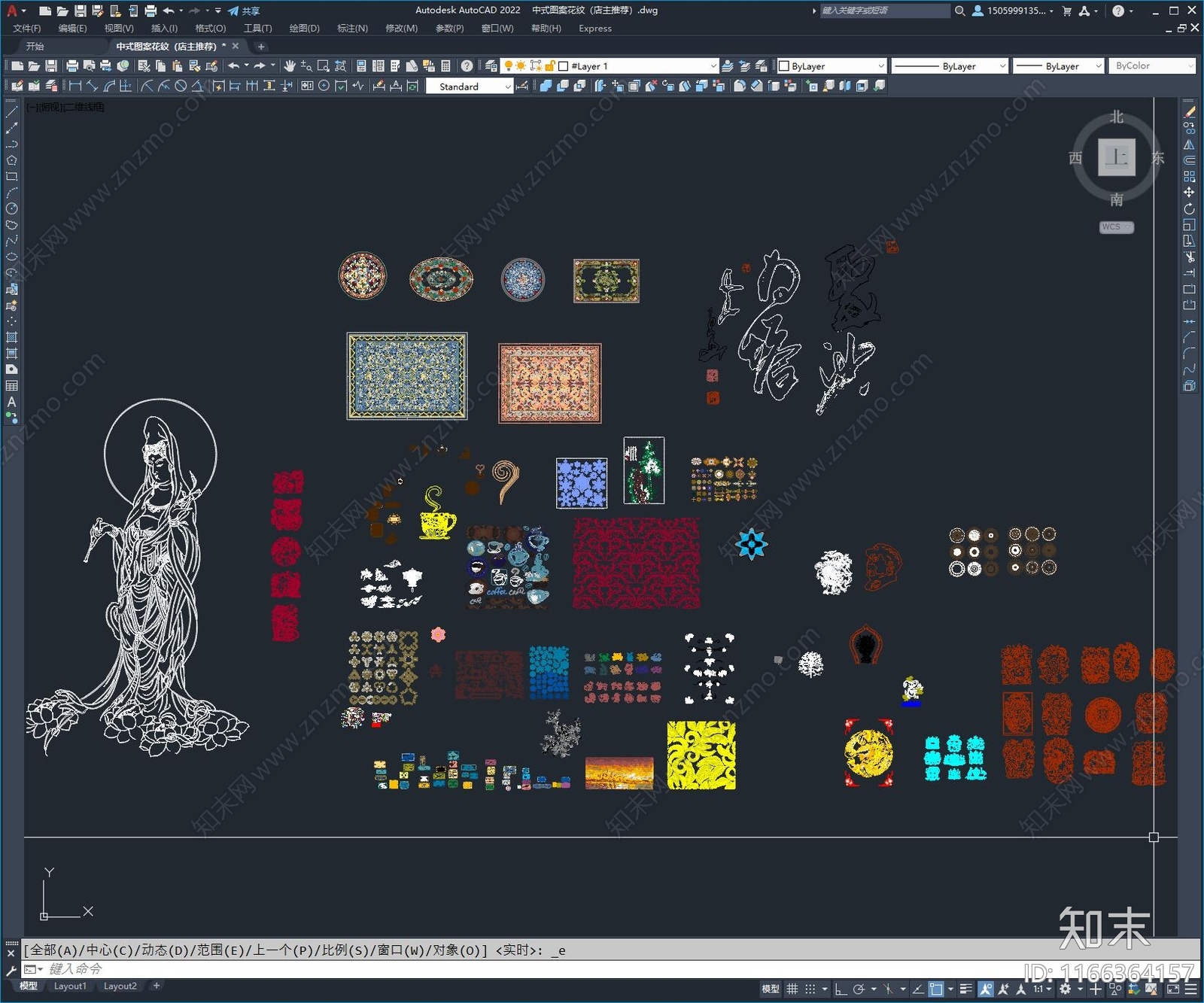Open the Express menu

click(595, 29)
